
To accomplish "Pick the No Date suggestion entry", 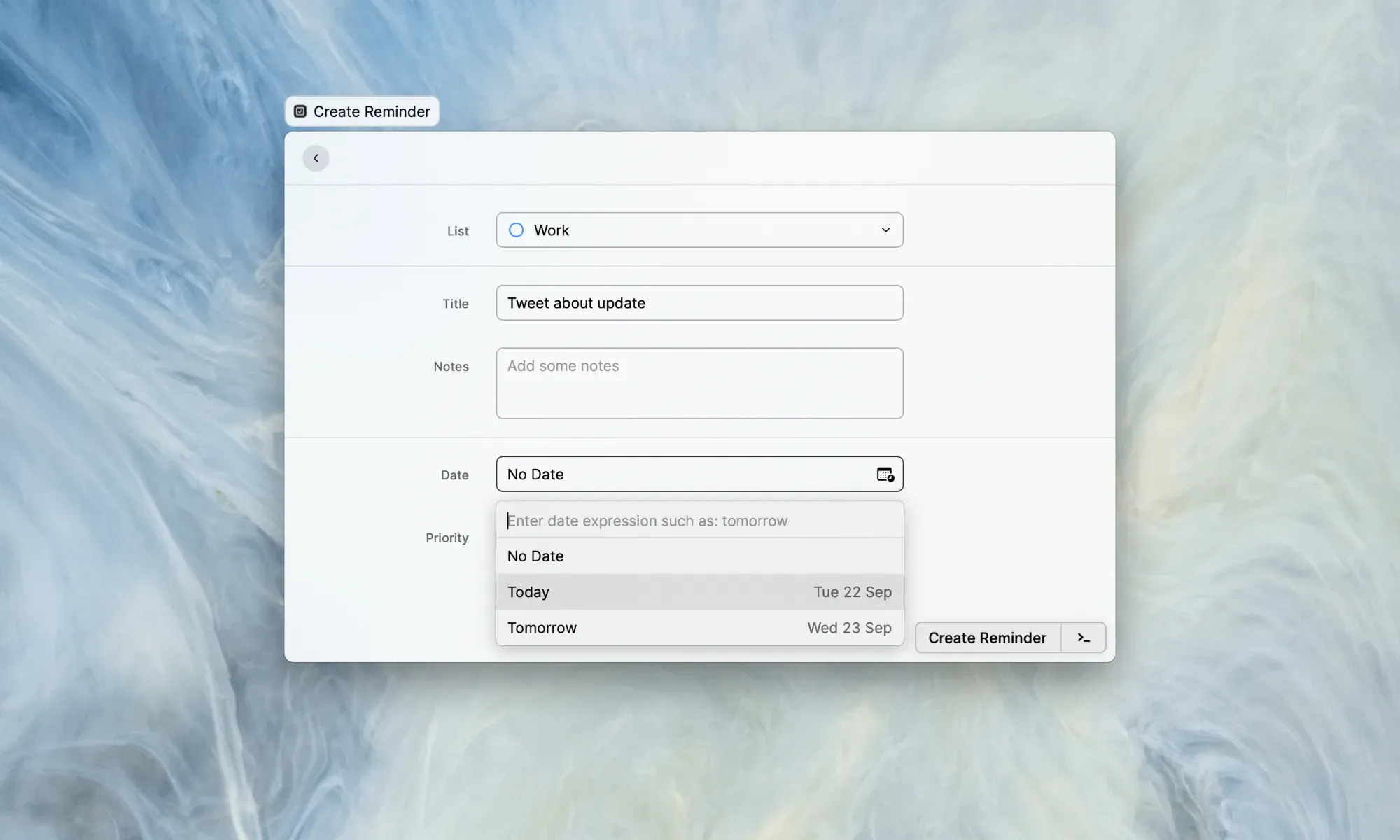I will tap(699, 556).
